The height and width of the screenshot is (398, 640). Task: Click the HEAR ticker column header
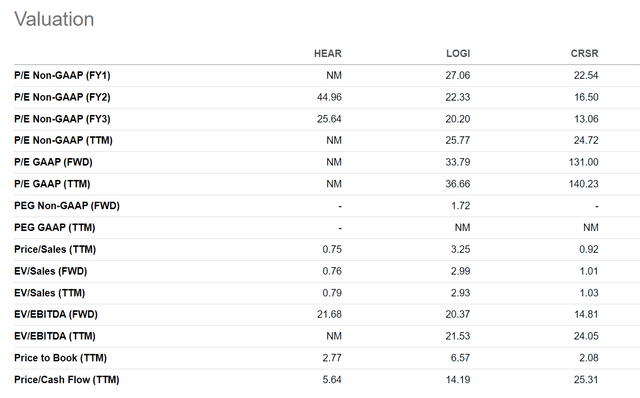328,53
